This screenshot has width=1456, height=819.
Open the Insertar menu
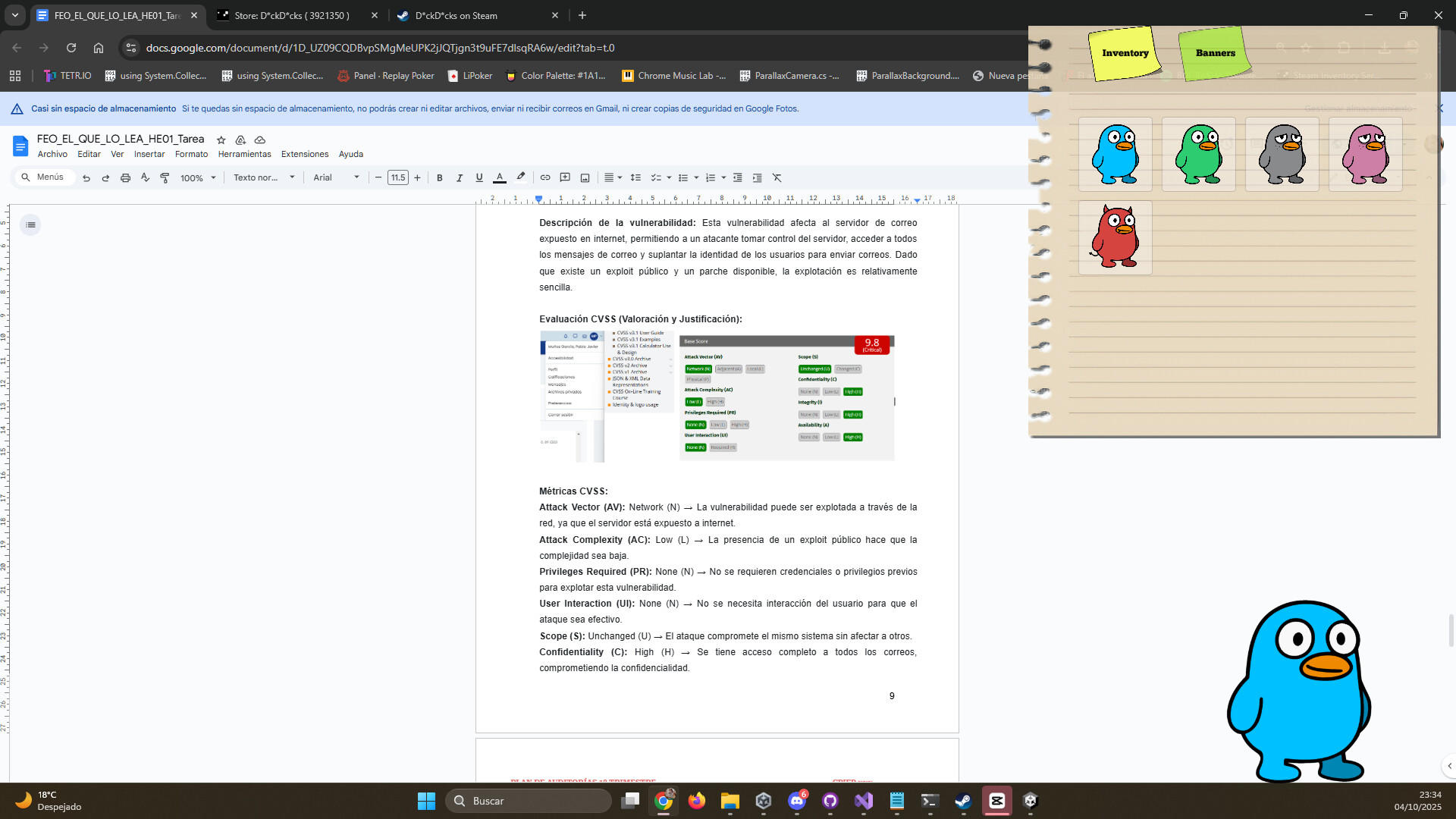point(149,154)
